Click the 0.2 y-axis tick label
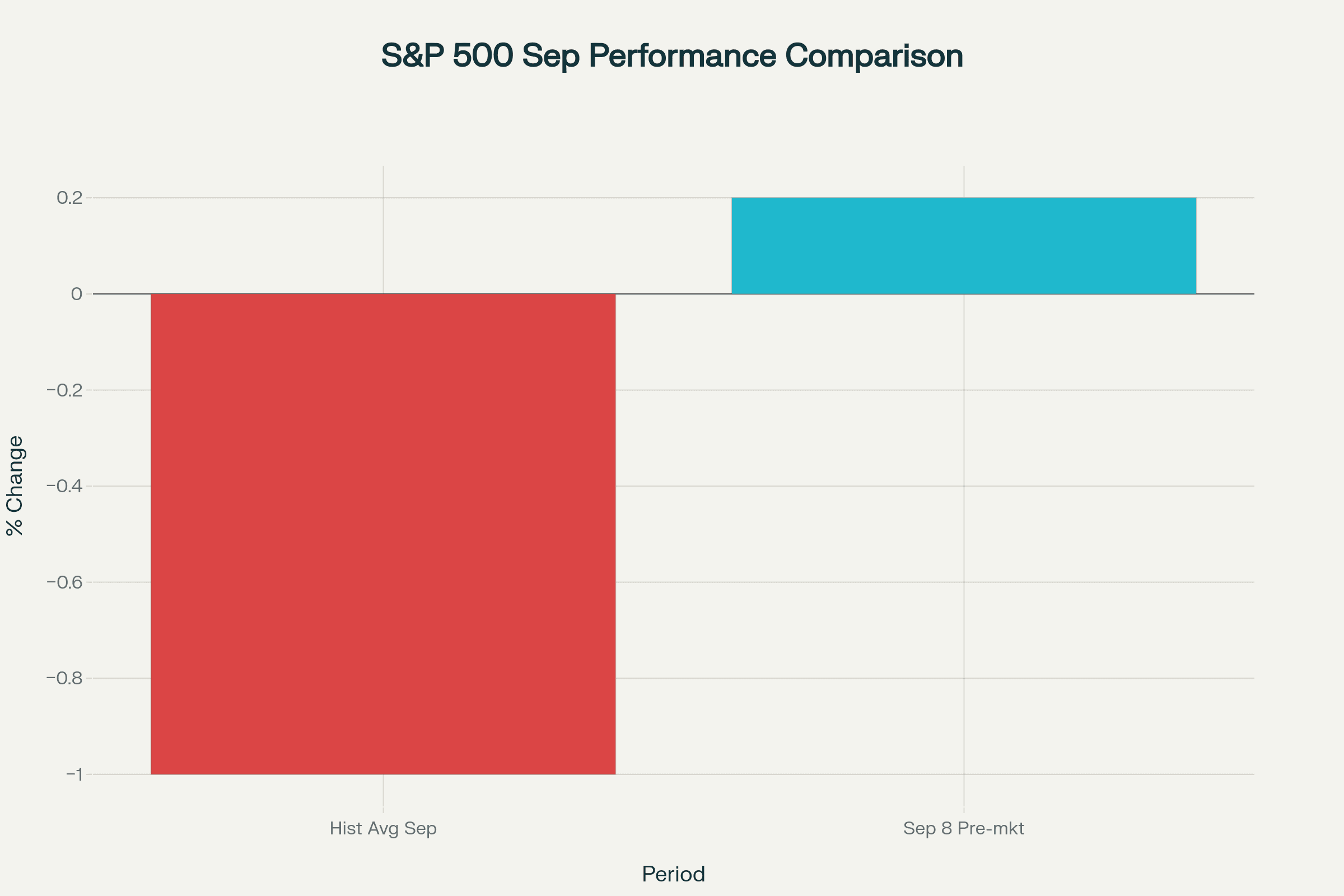Image resolution: width=1344 pixels, height=896 pixels. pos(69,198)
